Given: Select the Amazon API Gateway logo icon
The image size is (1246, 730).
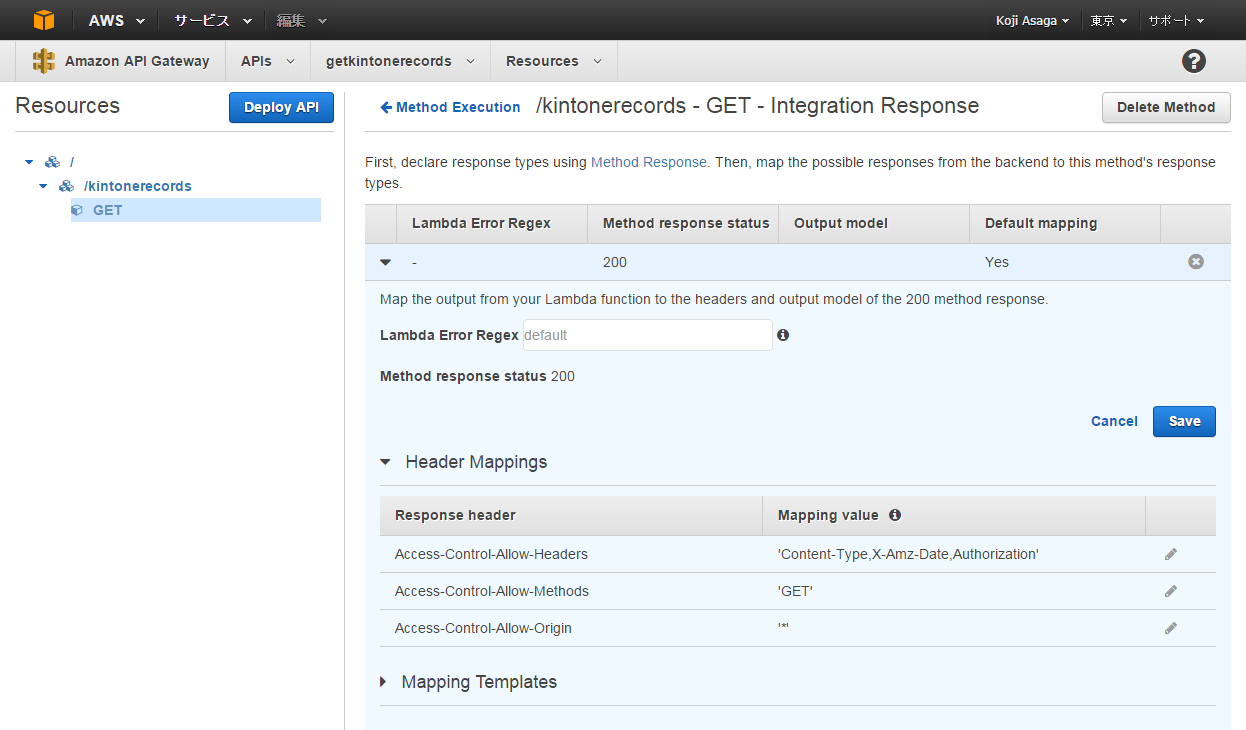Looking at the screenshot, I should [44, 60].
